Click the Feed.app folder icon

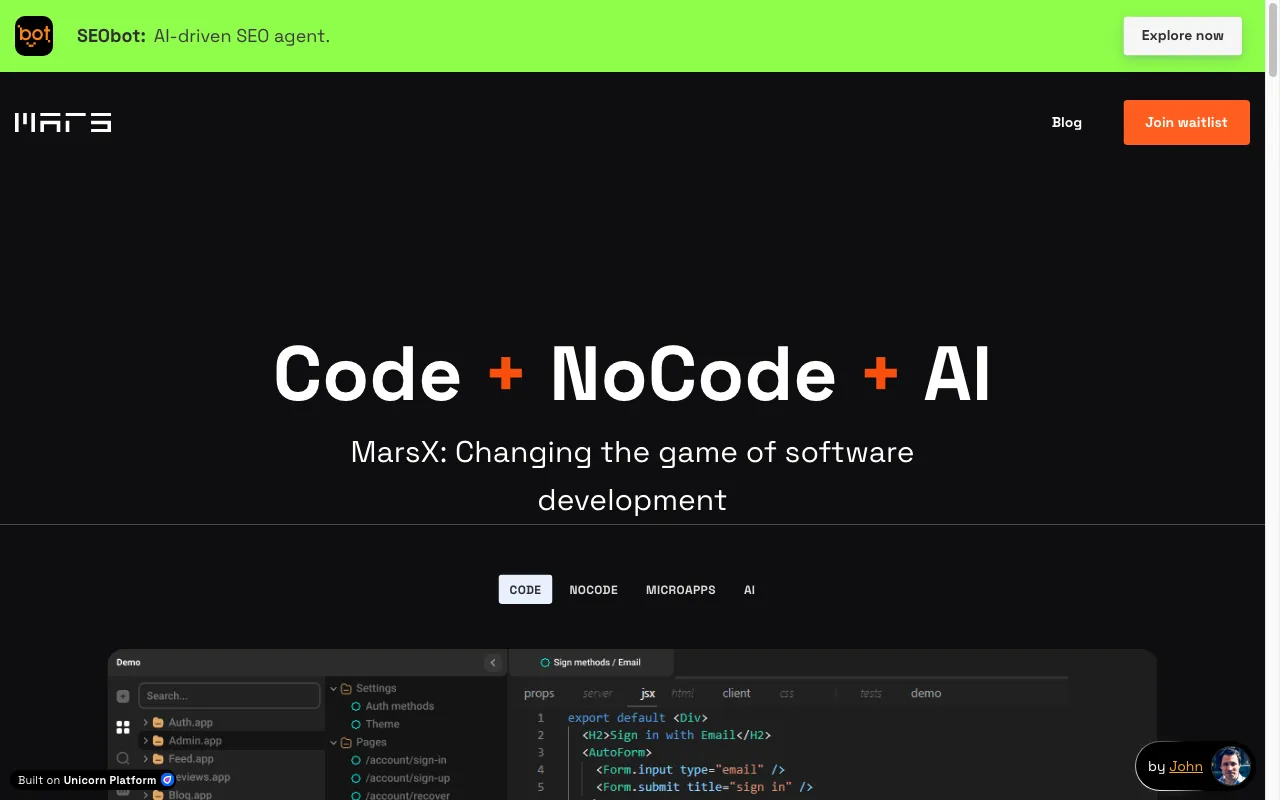click(x=158, y=759)
